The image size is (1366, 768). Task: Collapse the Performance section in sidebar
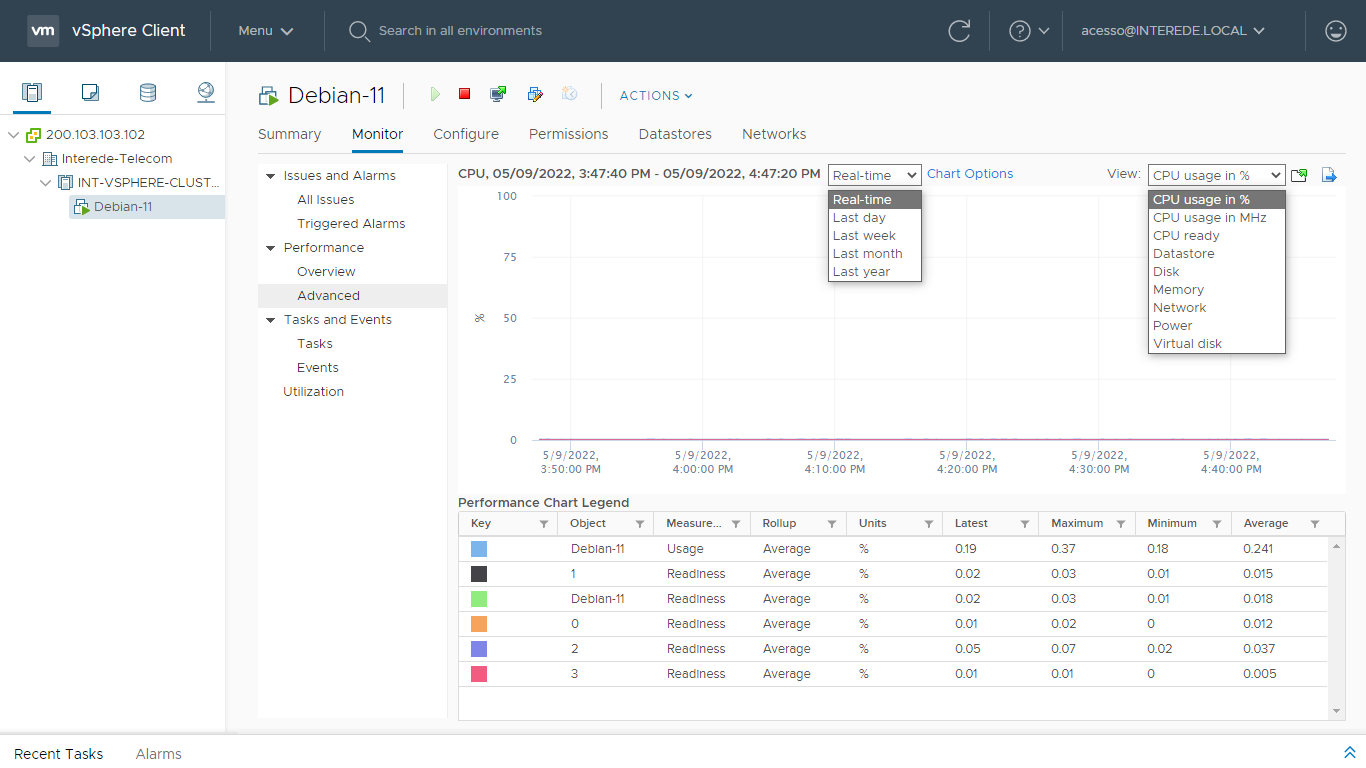[271, 248]
